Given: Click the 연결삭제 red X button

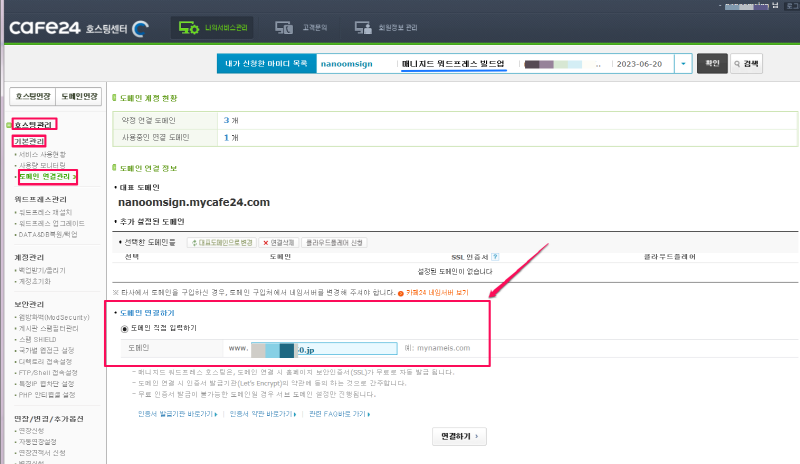Looking at the screenshot, I should (279, 242).
